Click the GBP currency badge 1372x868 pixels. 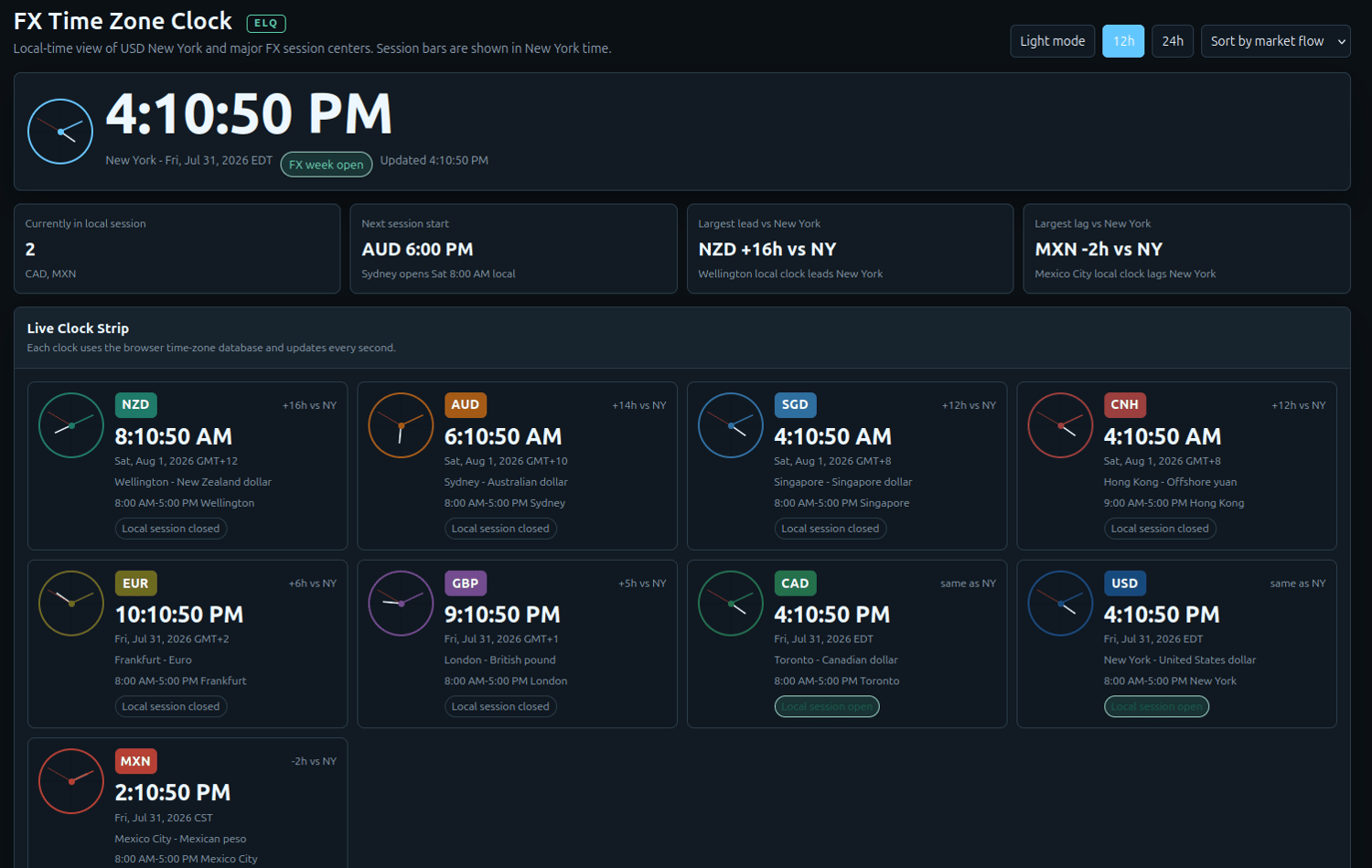(x=466, y=584)
